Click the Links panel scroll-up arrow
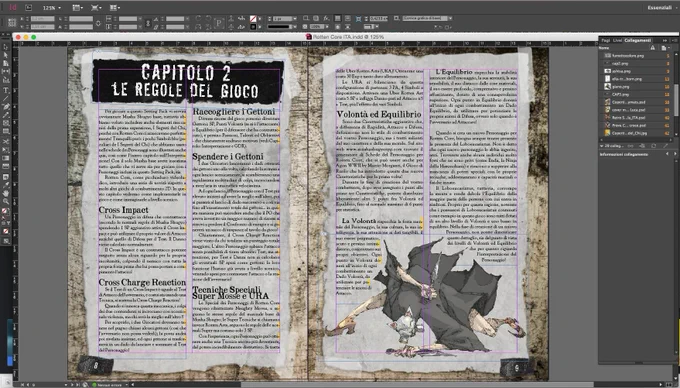 (676, 53)
